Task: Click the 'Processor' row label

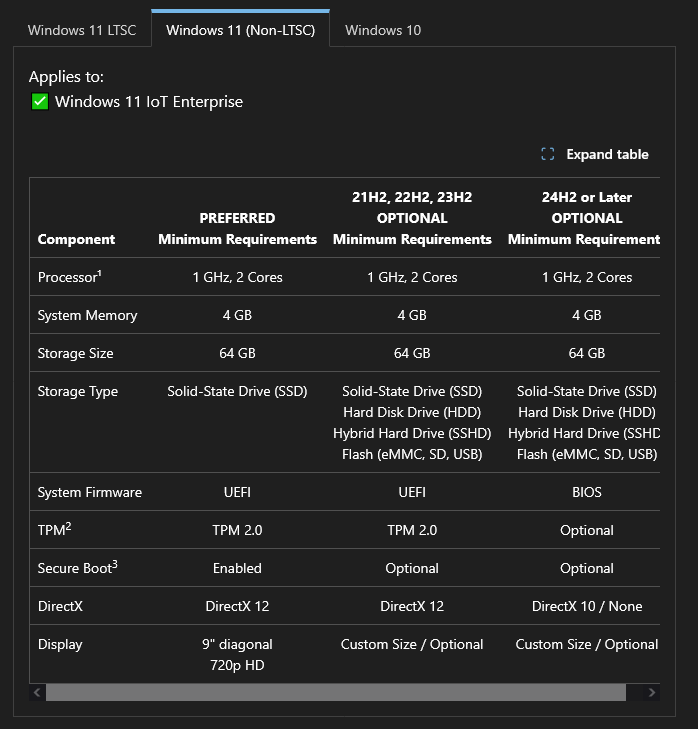Action: coord(67,278)
